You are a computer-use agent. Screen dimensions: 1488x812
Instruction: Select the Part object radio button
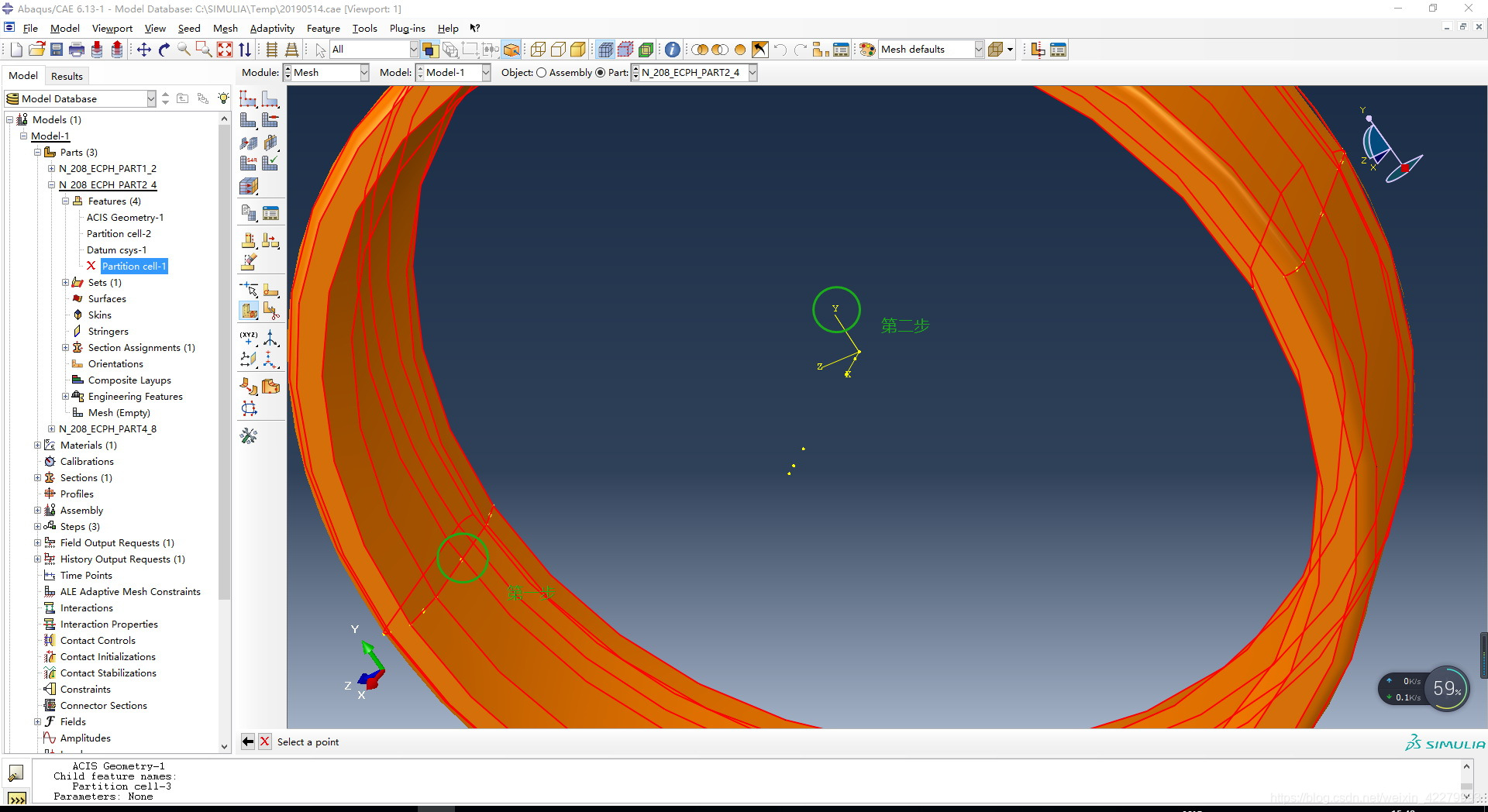tap(600, 73)
